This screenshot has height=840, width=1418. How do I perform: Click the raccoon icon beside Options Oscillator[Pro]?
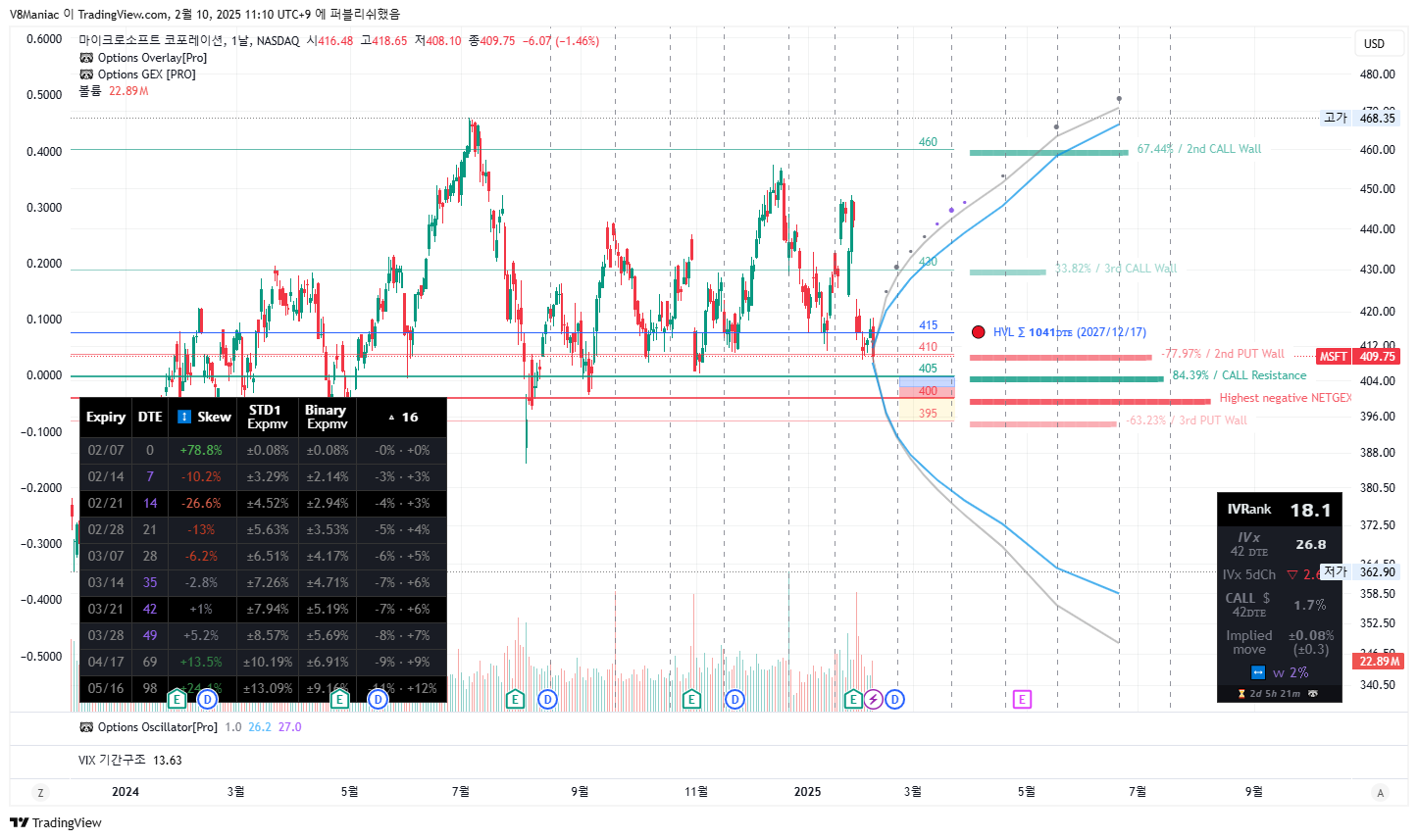tap(86, 727)
